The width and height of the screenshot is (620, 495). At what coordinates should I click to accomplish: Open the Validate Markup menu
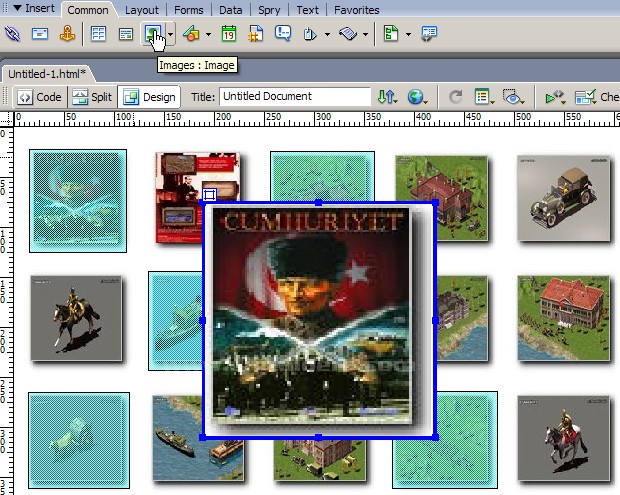(x=555, y=97)
